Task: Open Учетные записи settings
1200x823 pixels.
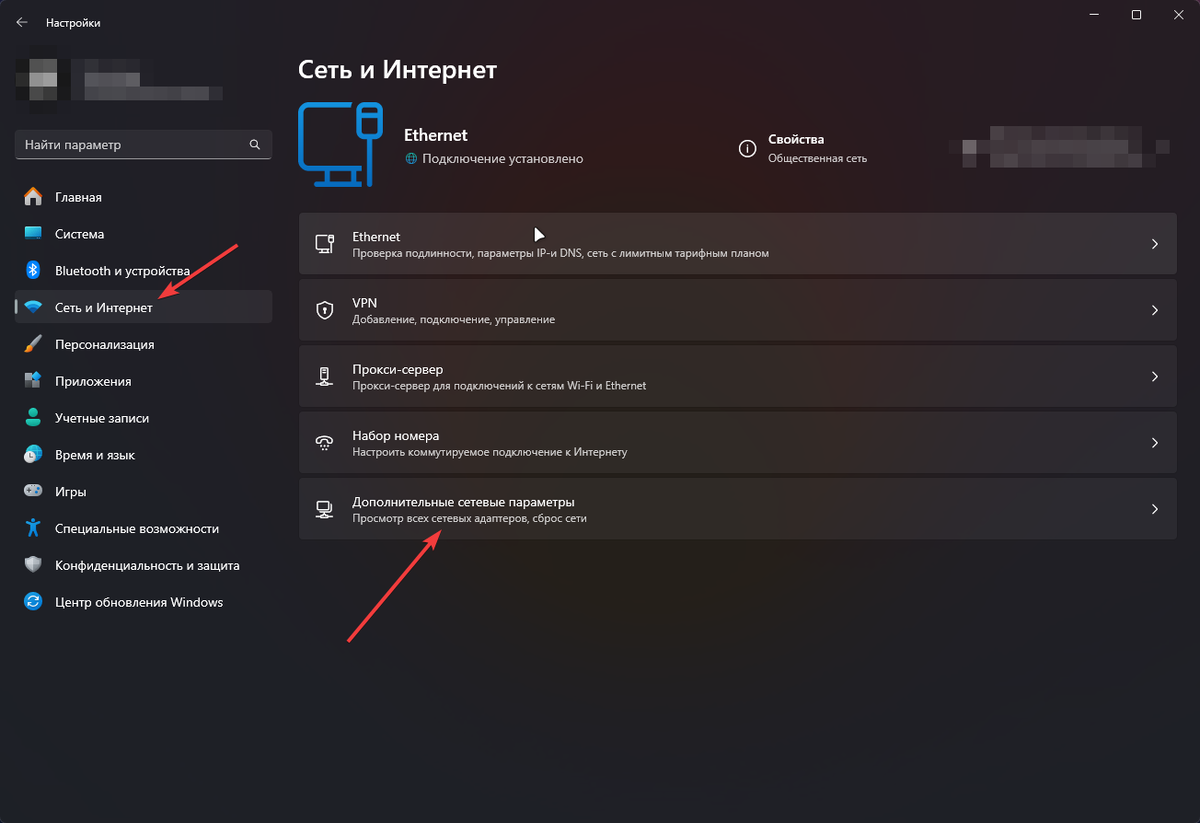Action: (143, 418)
